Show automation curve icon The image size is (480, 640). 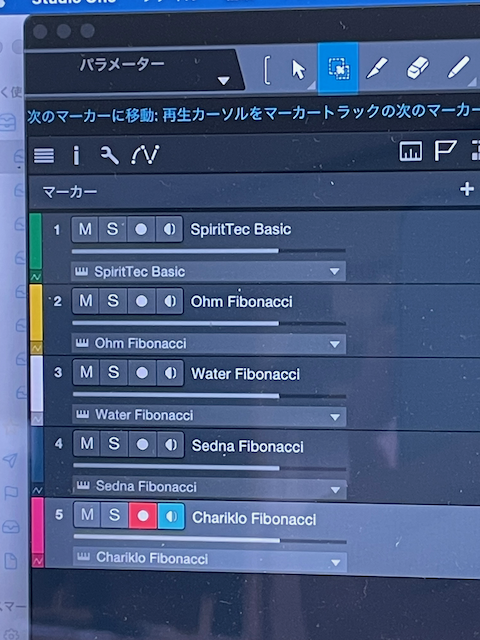coord(145,155)
